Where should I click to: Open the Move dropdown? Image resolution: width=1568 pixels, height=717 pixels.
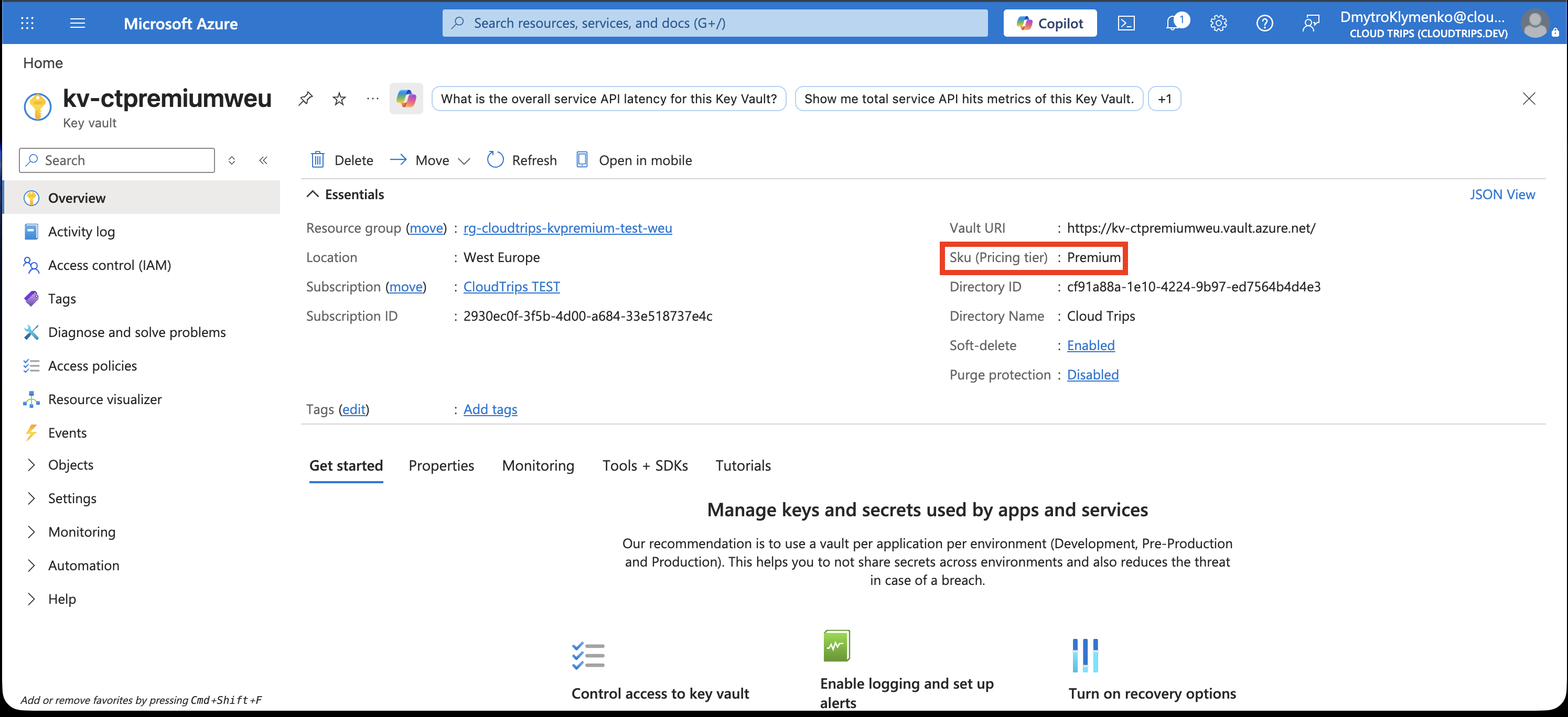431,160
